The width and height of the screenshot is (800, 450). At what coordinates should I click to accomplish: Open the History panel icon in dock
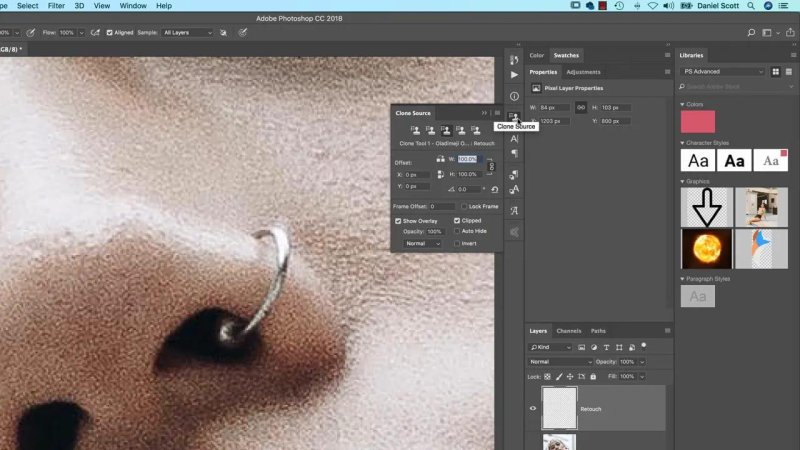514,60
